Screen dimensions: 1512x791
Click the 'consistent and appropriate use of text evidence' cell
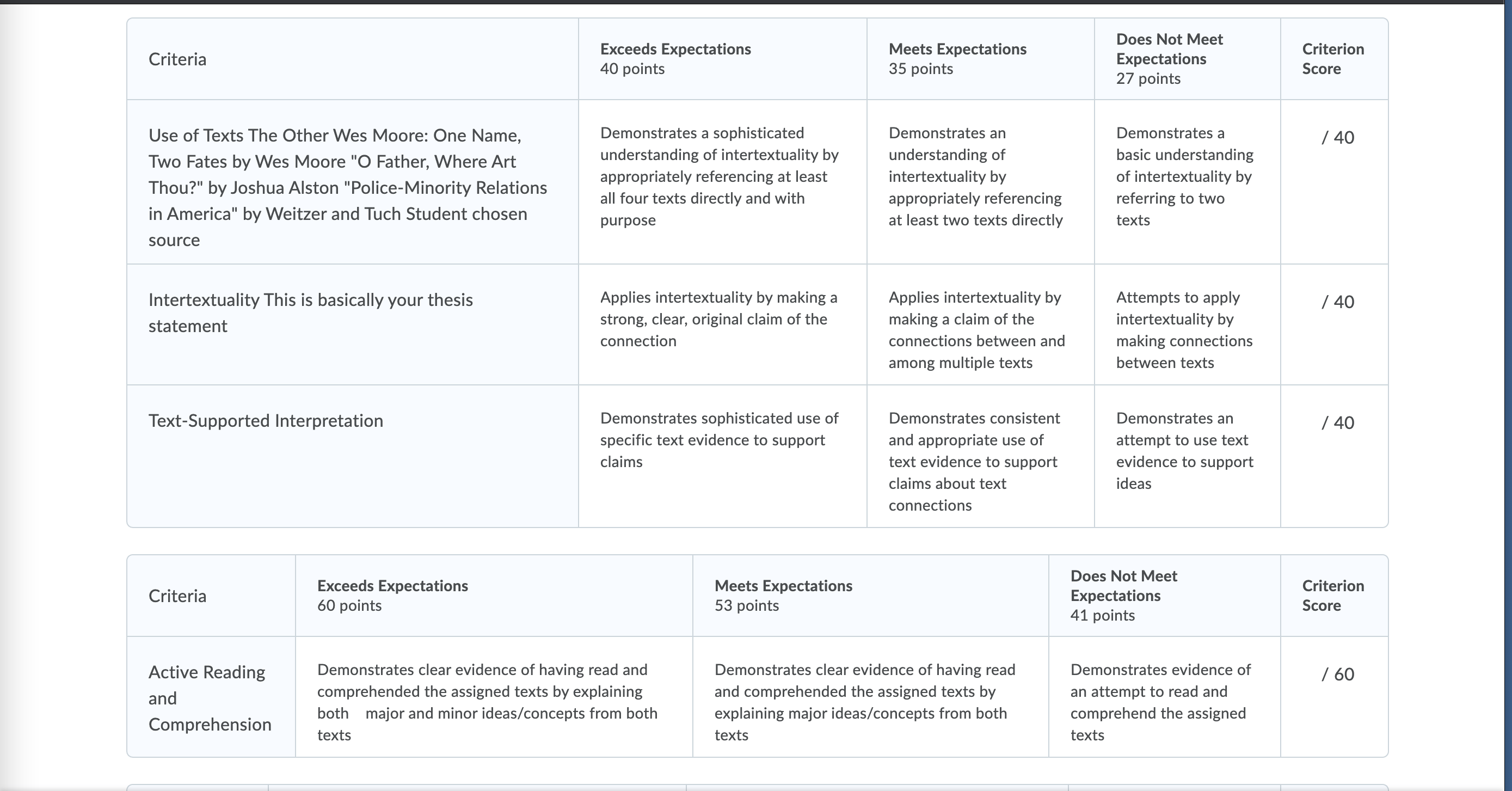click(x=981, y=456)
